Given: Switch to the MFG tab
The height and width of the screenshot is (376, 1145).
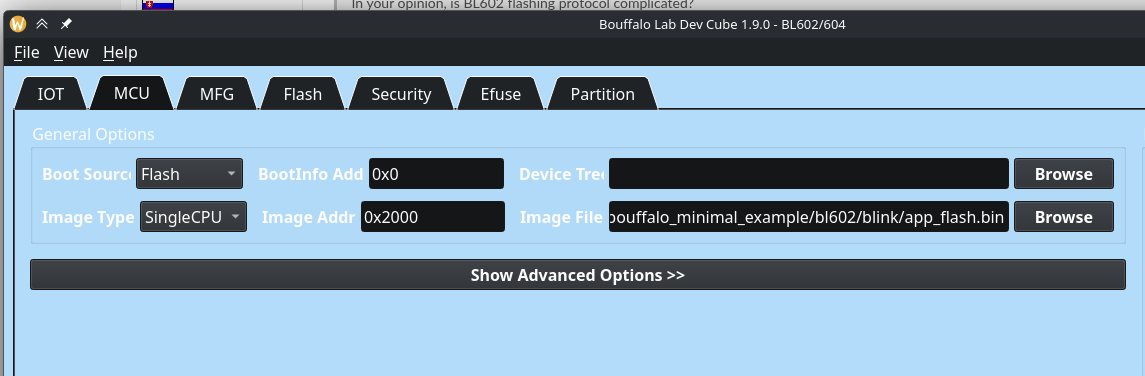Looking at the screenshot, I should click(217, 94).
